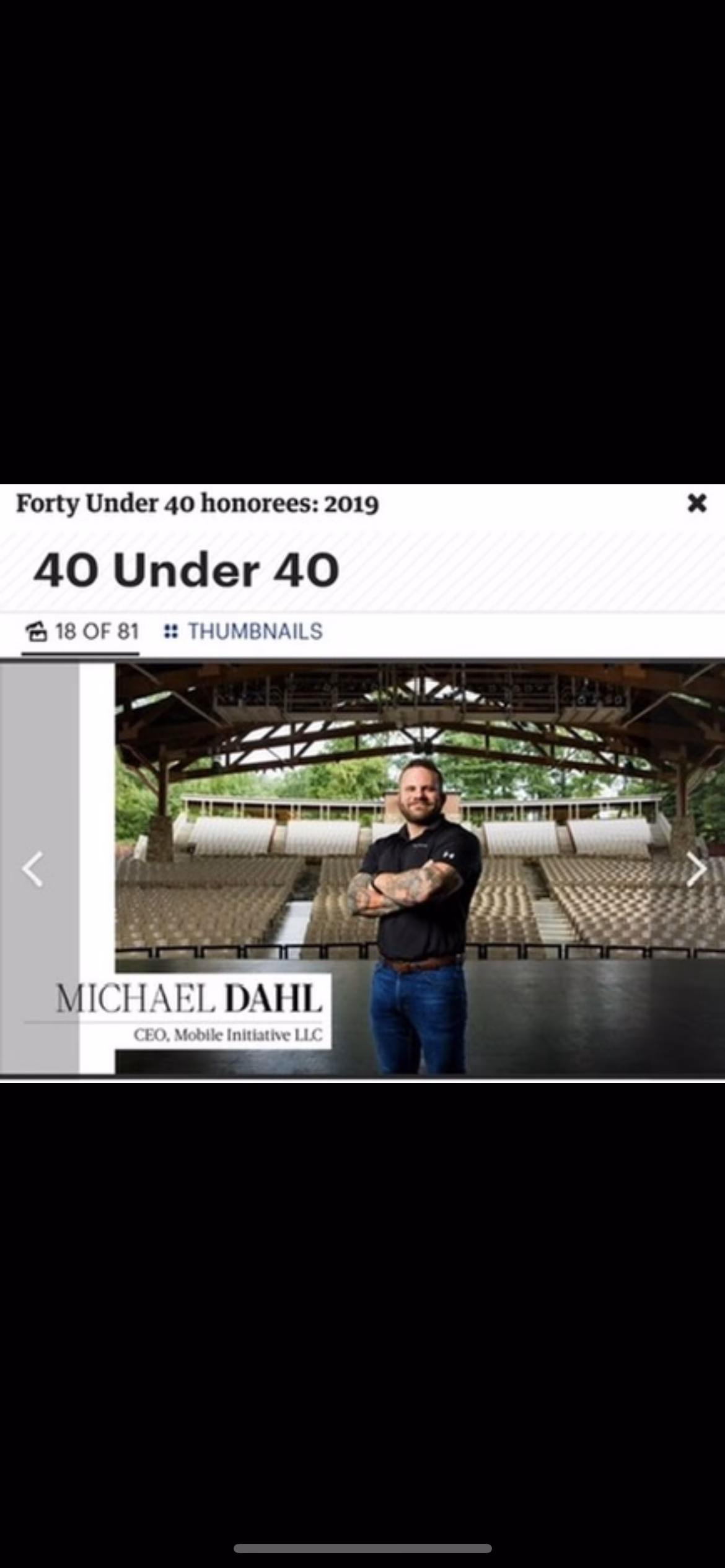Click the CEO, Mobile Initiative LLC subtitle
Image resolution: width=725 pixels, height=1568 pixels.
(x=229, y=1035)
